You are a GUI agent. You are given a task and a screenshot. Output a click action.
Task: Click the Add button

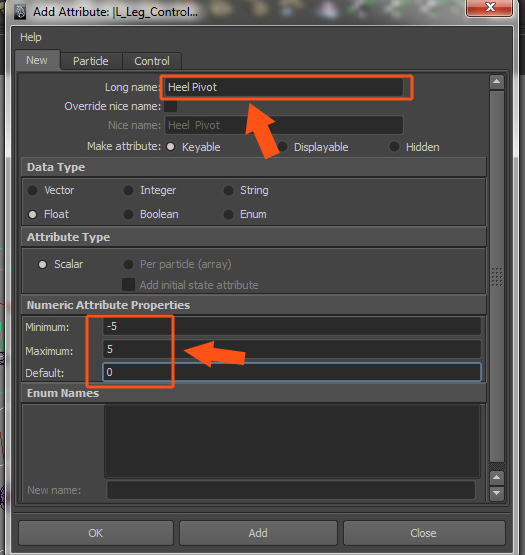(x=258, y=533)
